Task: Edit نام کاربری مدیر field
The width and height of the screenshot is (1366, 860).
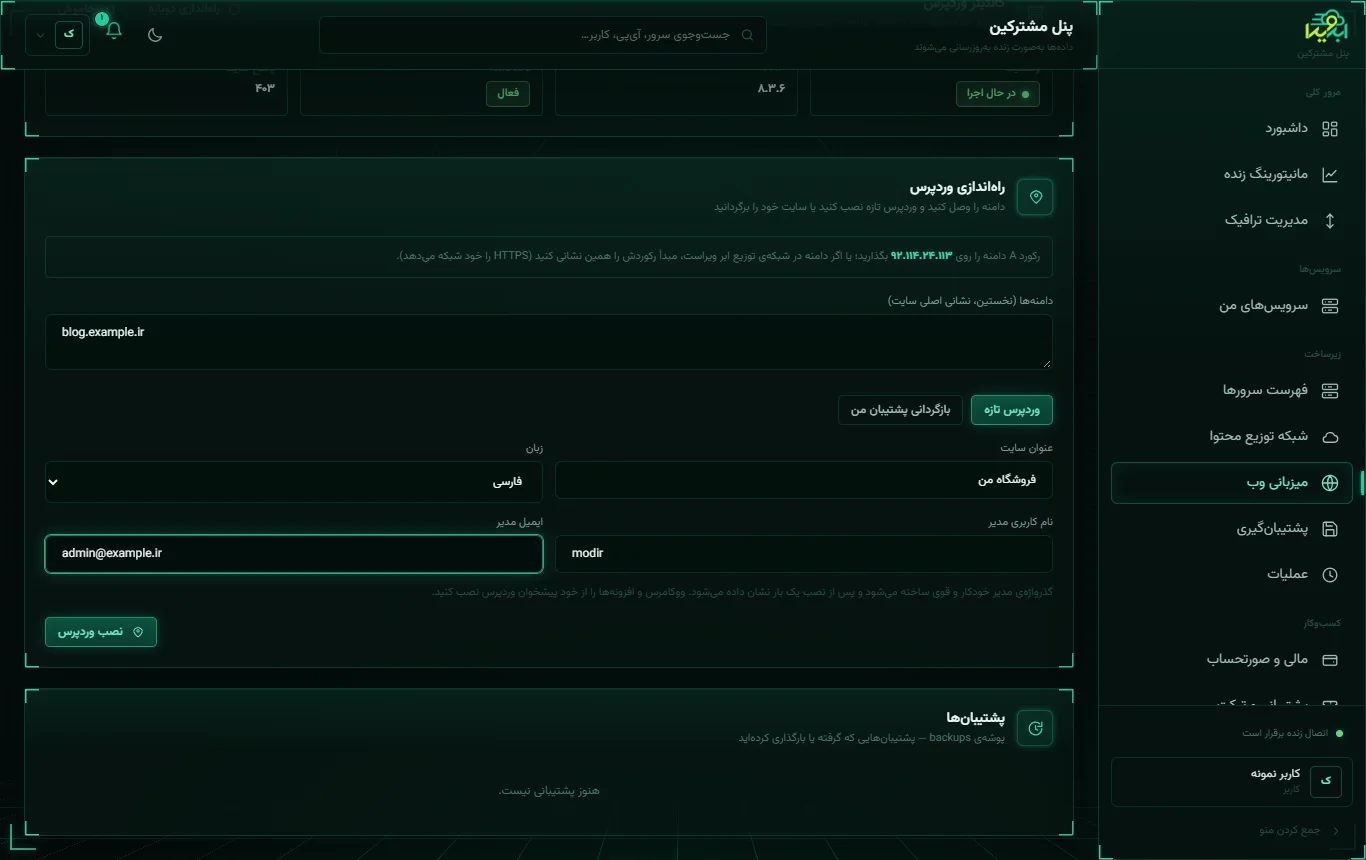Action: (x=804, y=553)
